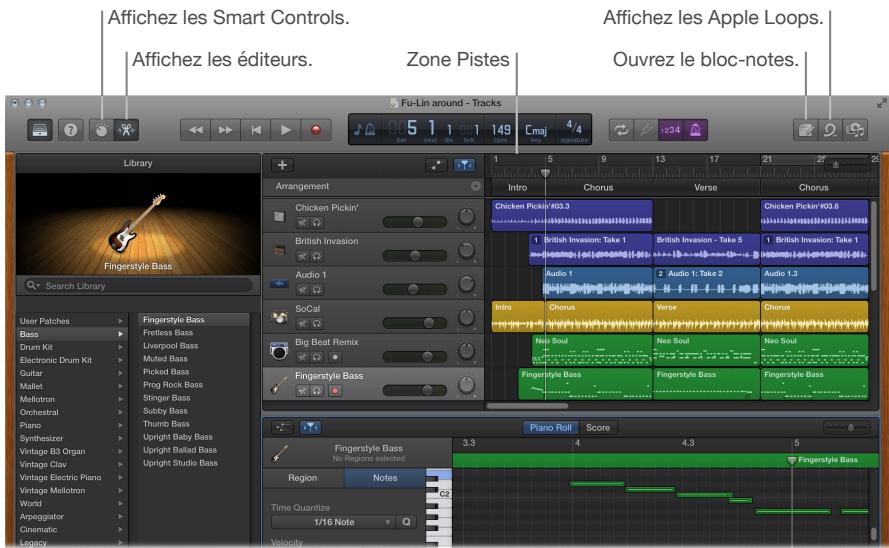Click the tempo 149 in LCD
This screenshot has width=889, height=548.
click(501, 131)
